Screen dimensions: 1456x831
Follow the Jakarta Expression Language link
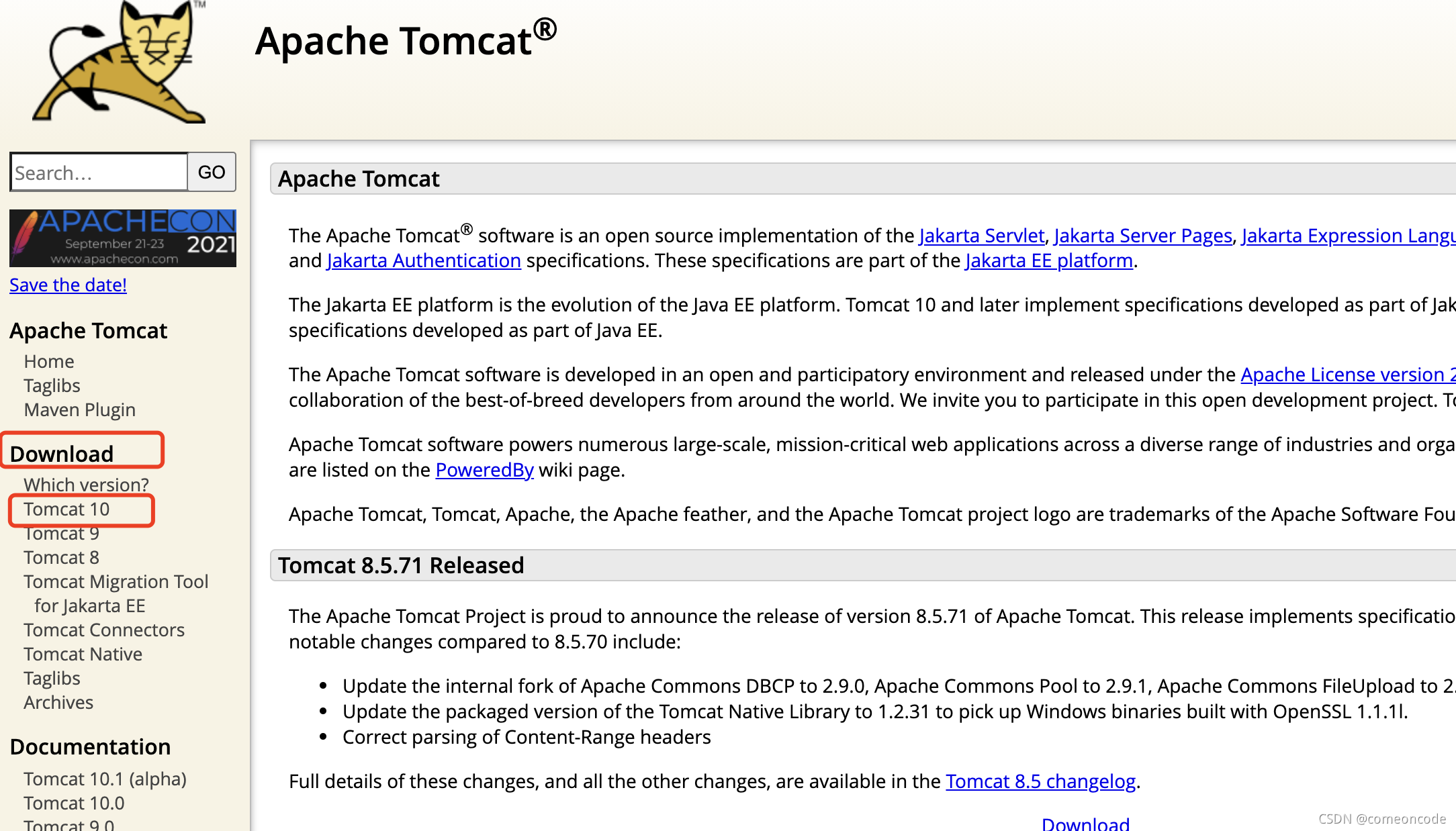click(x=1349, y=236)
